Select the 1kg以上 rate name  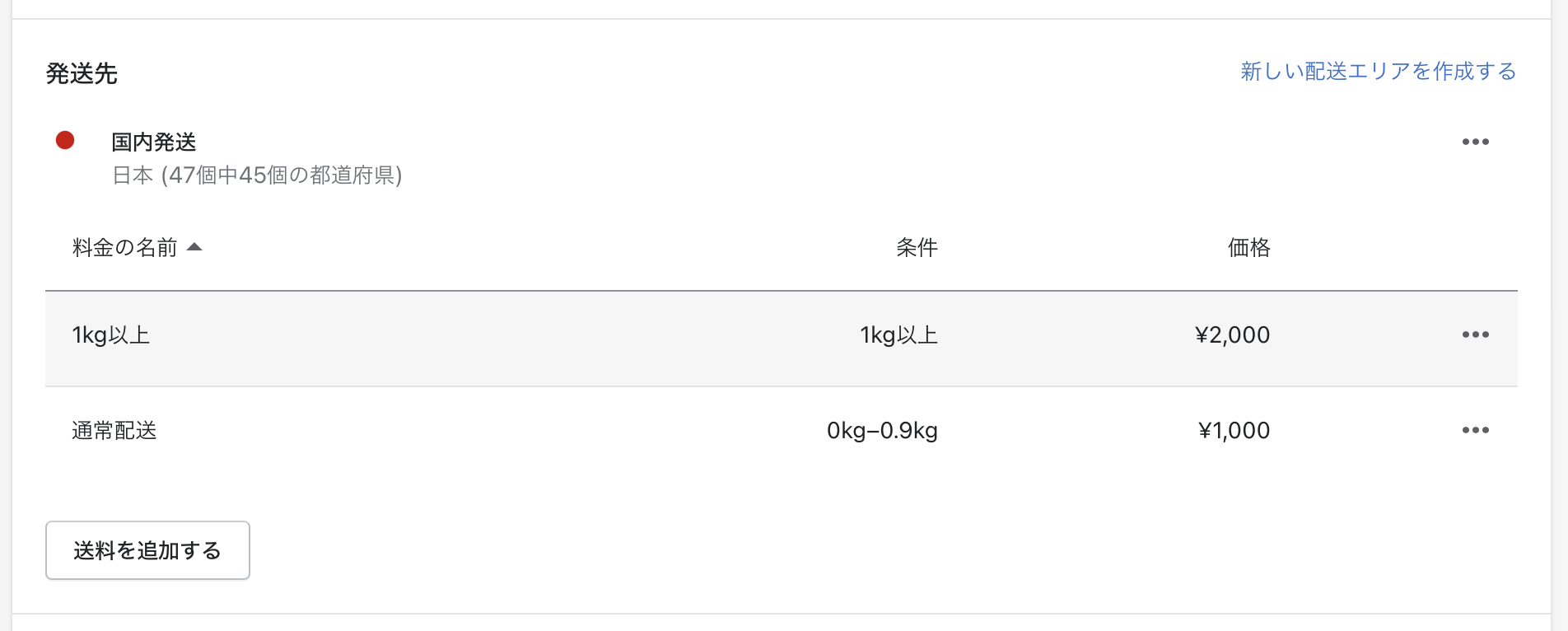pos(111,335)
